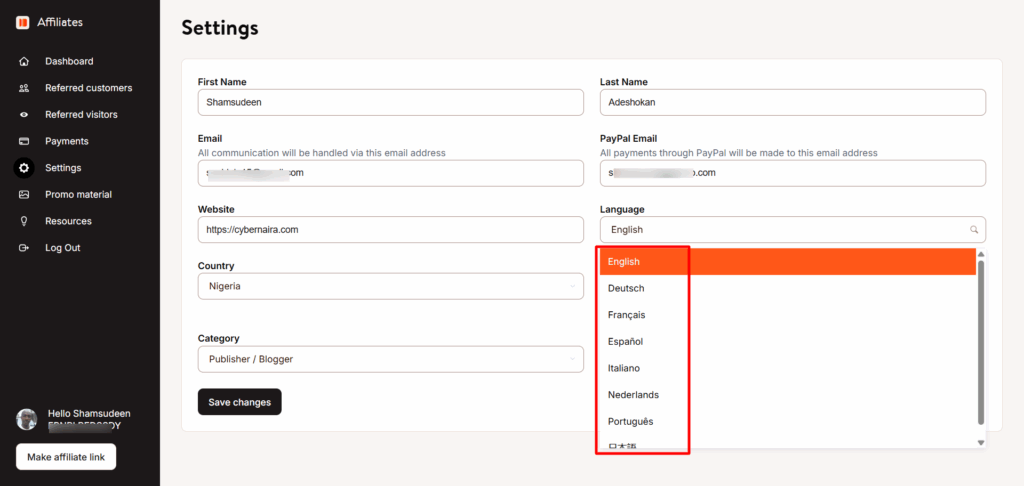Screen dimensions: 1024x486
Task: Open Referred visitors section
Action: coord(80,115)
